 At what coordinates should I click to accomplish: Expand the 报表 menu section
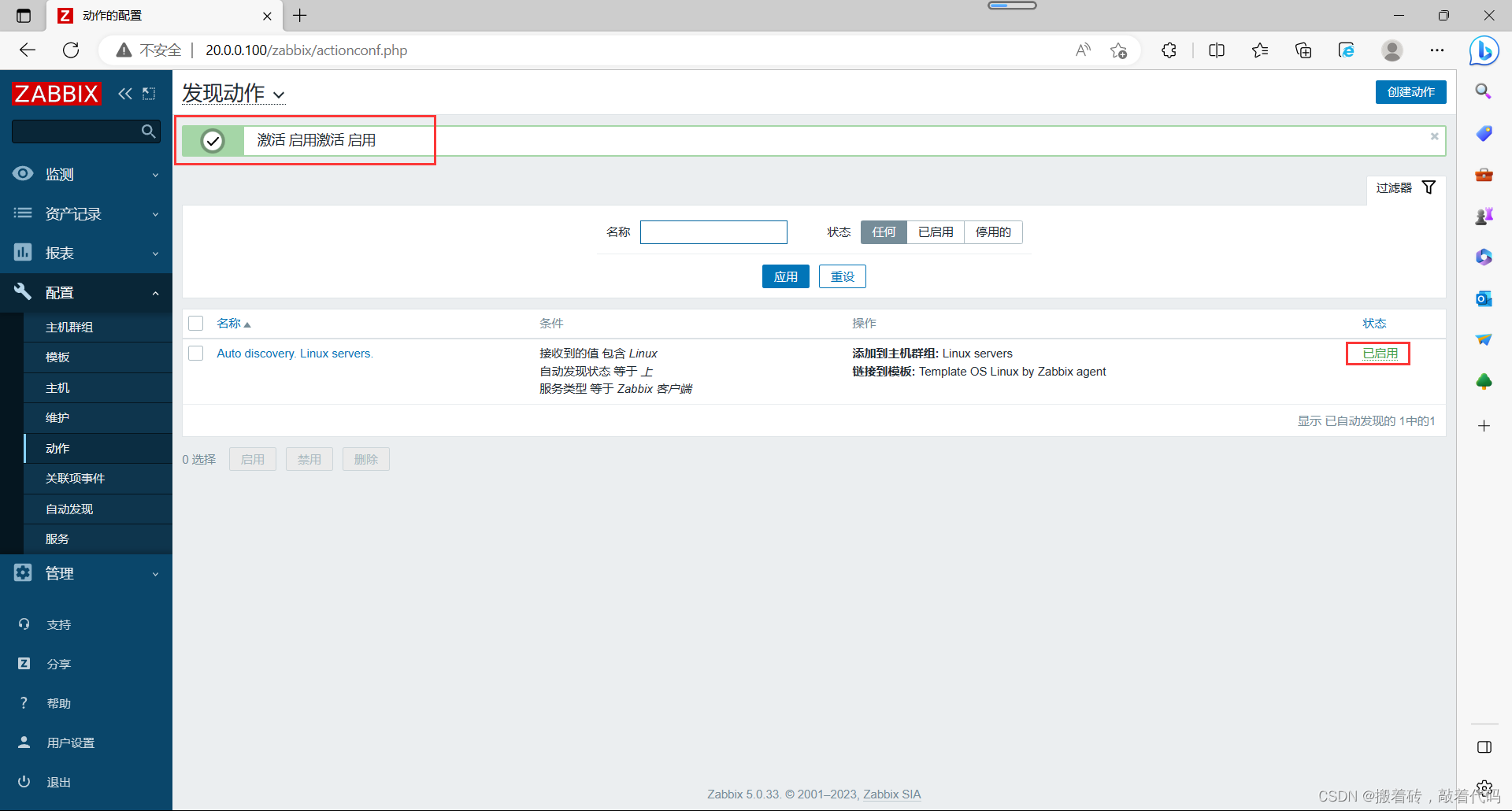coord(86,253)
